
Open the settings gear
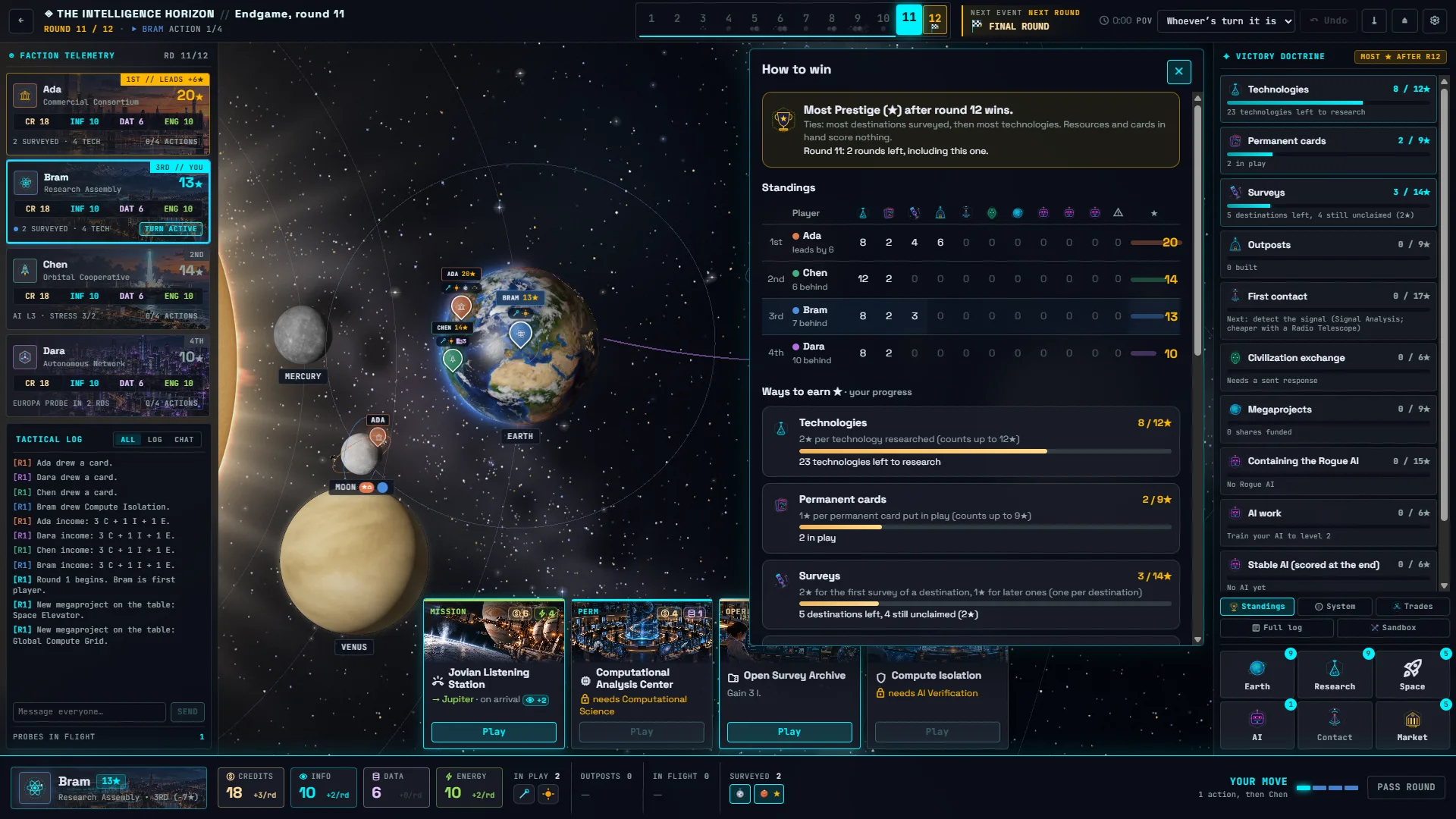pyautogui.click(x=1435, y=20)
